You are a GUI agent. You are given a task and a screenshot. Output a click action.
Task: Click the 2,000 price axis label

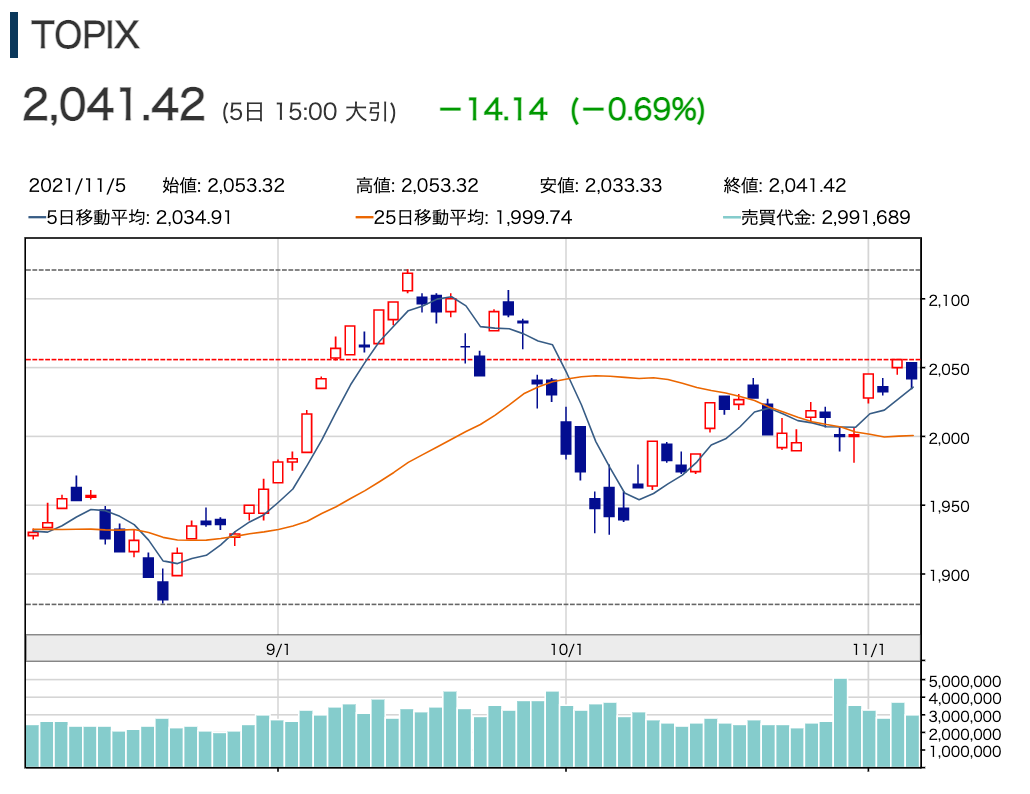(949, 438)
